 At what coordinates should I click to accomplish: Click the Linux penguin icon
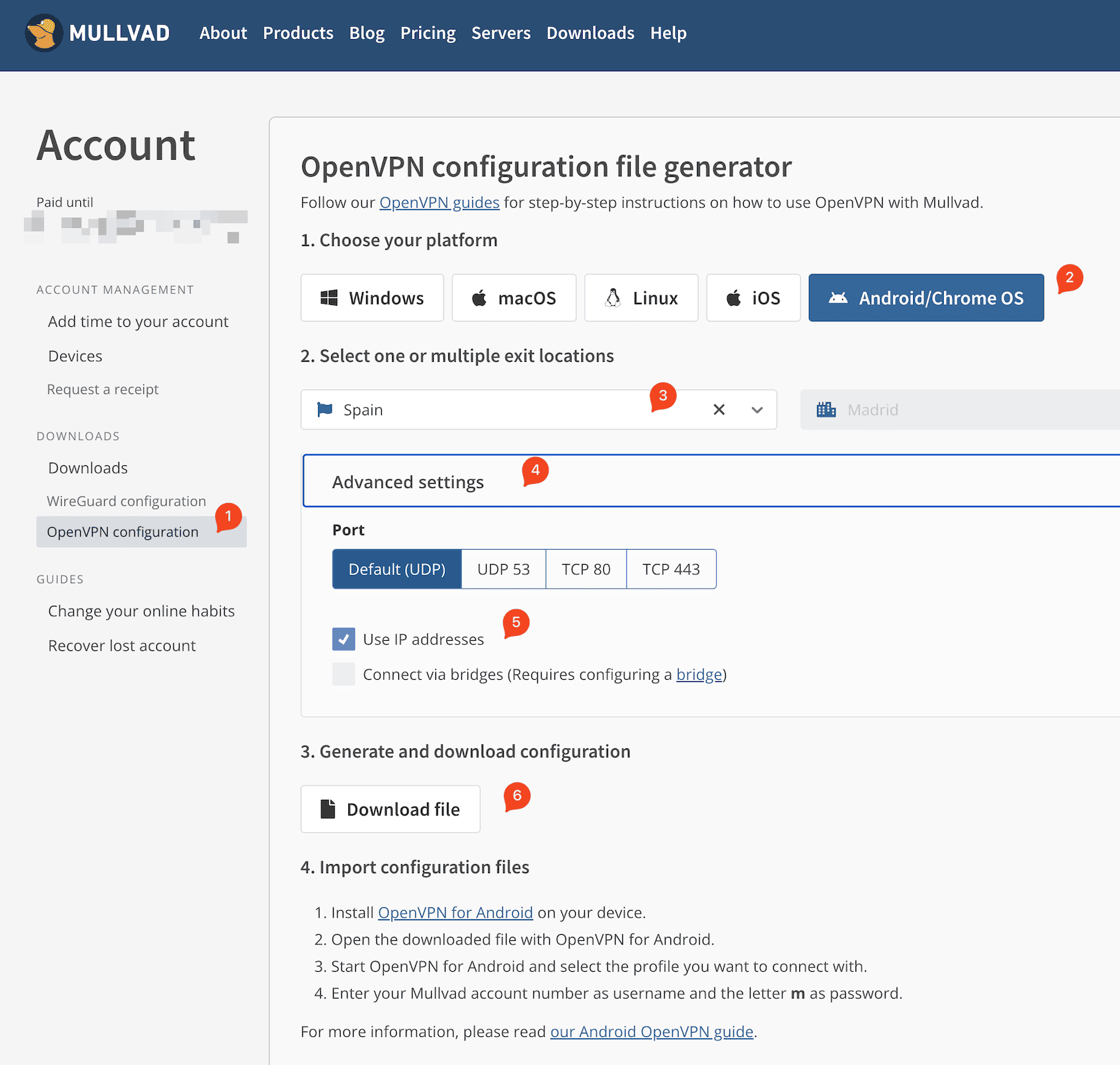pyautogui.click(x=613, y=298)
